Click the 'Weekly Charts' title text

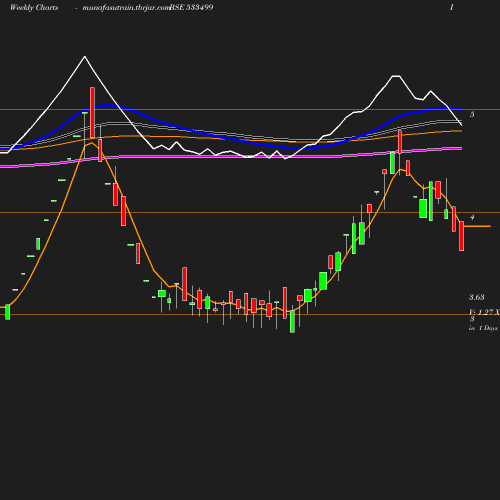34,8
